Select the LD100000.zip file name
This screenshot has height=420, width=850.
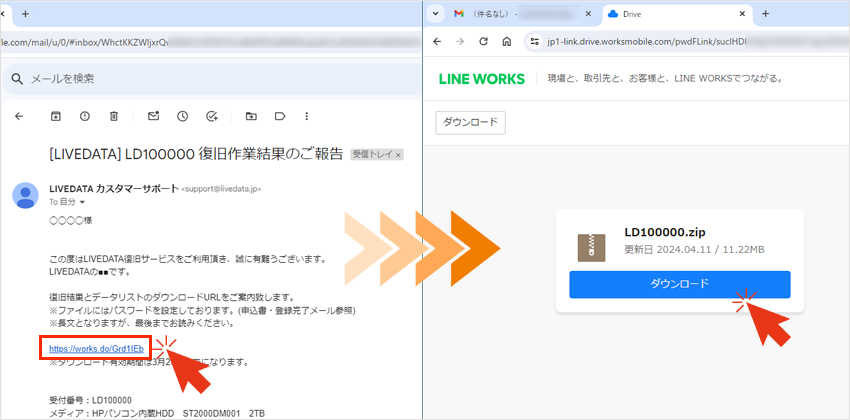coord(665,232)
